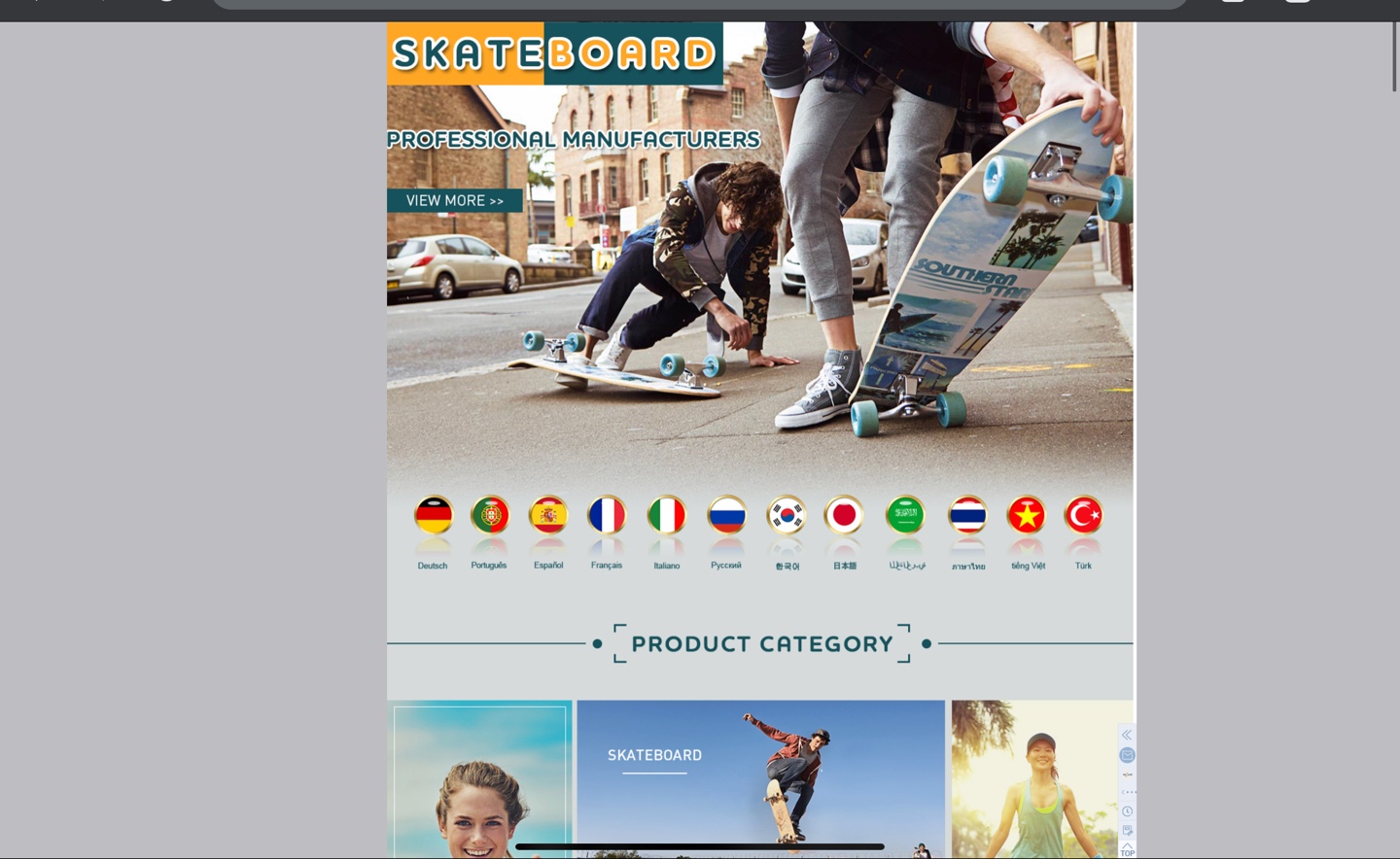Screen dimensions: 1400x859
Task: Switch language to Deutsch via German flag
Action: pyautogui.click(x=433, y=515)
